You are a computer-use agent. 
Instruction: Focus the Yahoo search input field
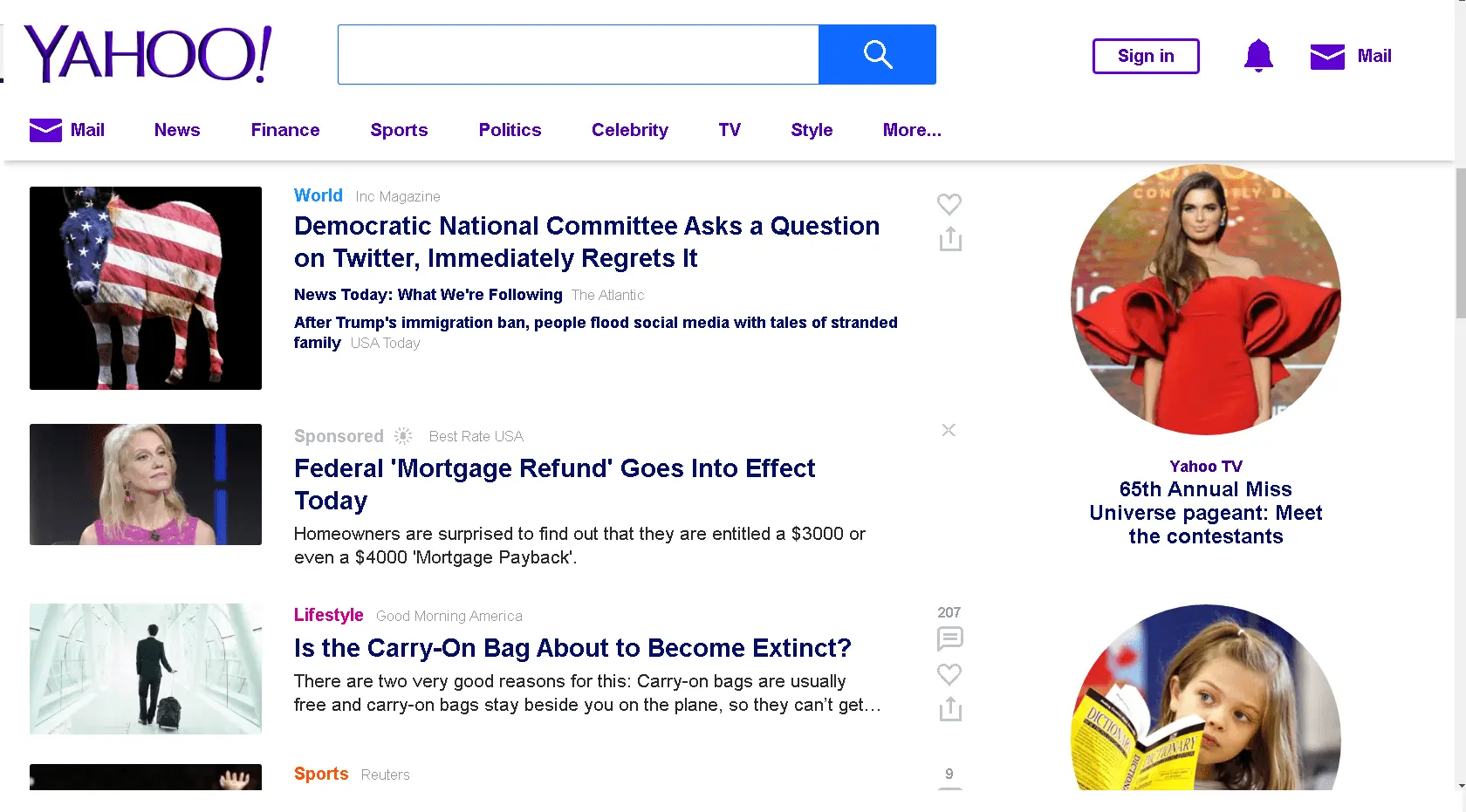578,55
